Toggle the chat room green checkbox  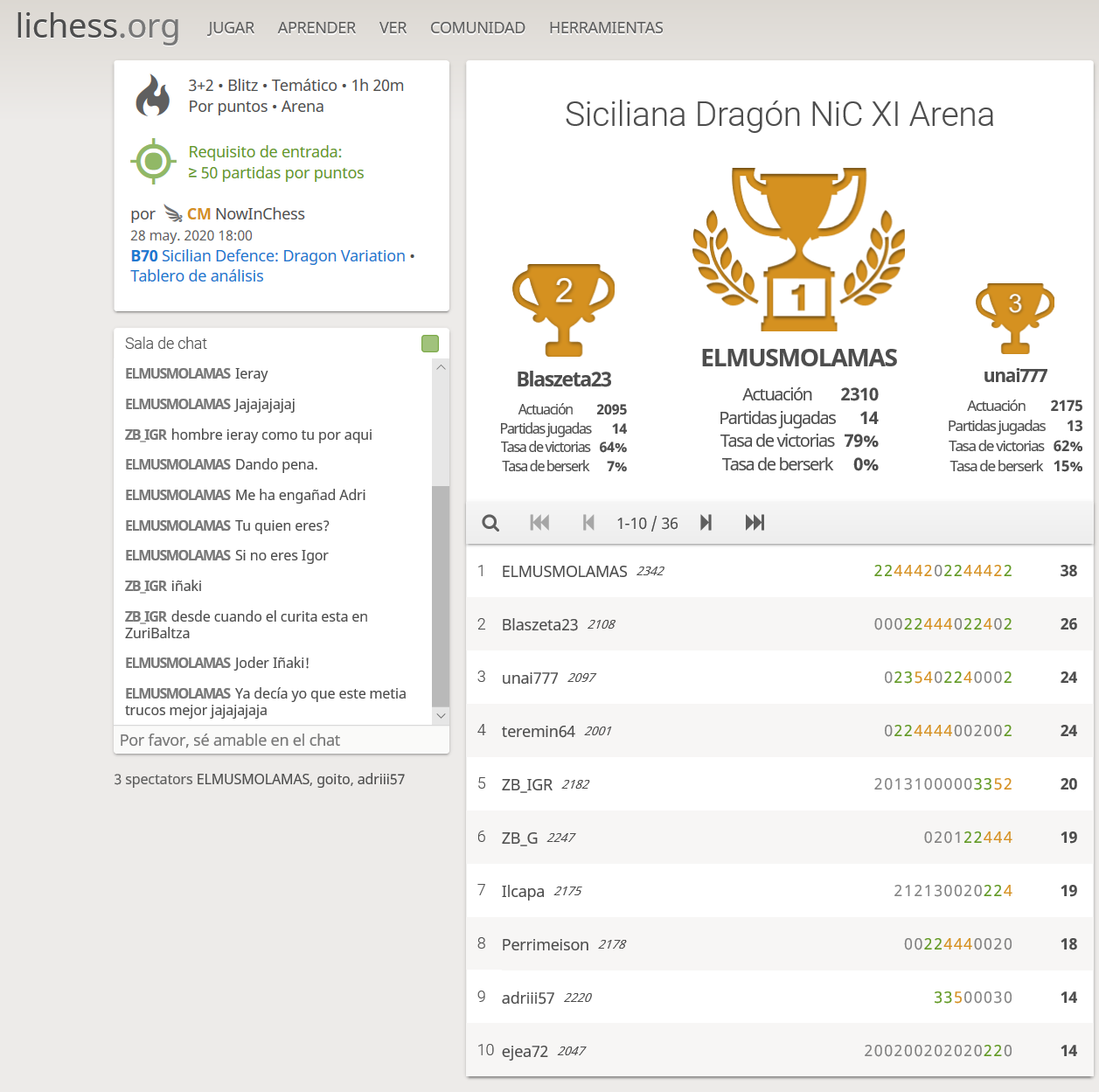point(430,344)
